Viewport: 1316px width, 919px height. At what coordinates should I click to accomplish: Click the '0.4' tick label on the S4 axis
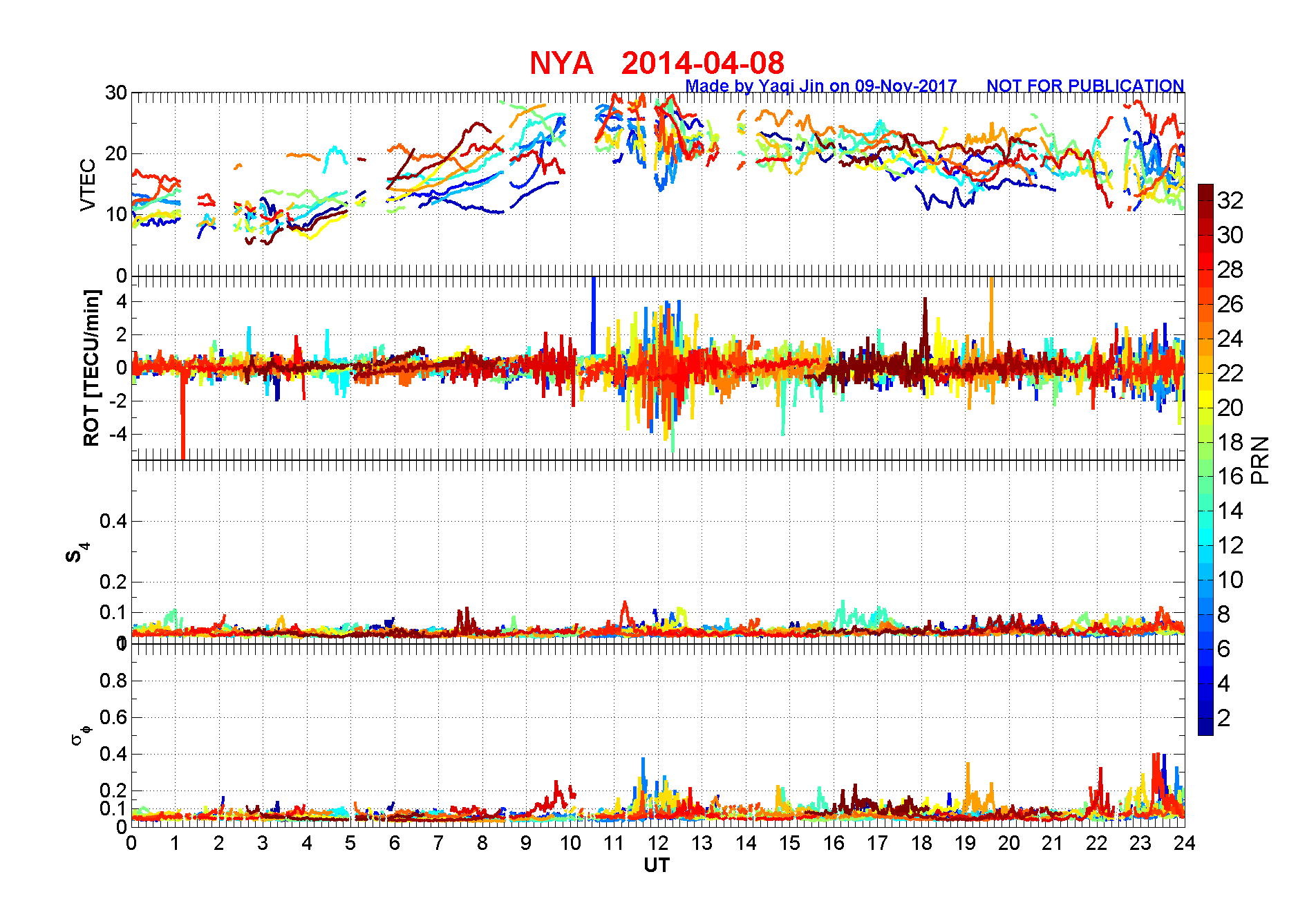(x=114, y=522)
